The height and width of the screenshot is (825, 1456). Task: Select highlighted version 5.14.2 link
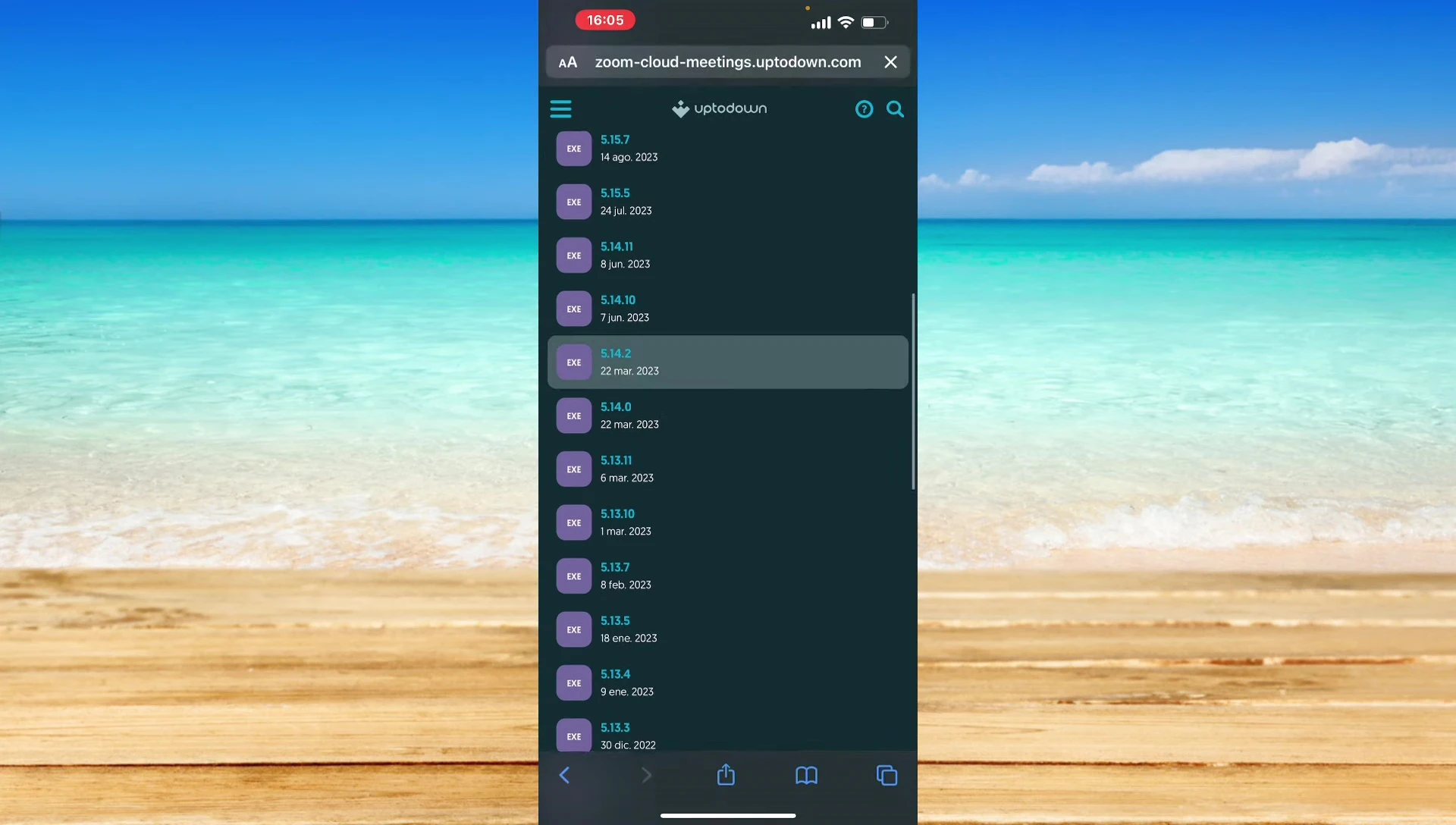click(x=616, y=353)
